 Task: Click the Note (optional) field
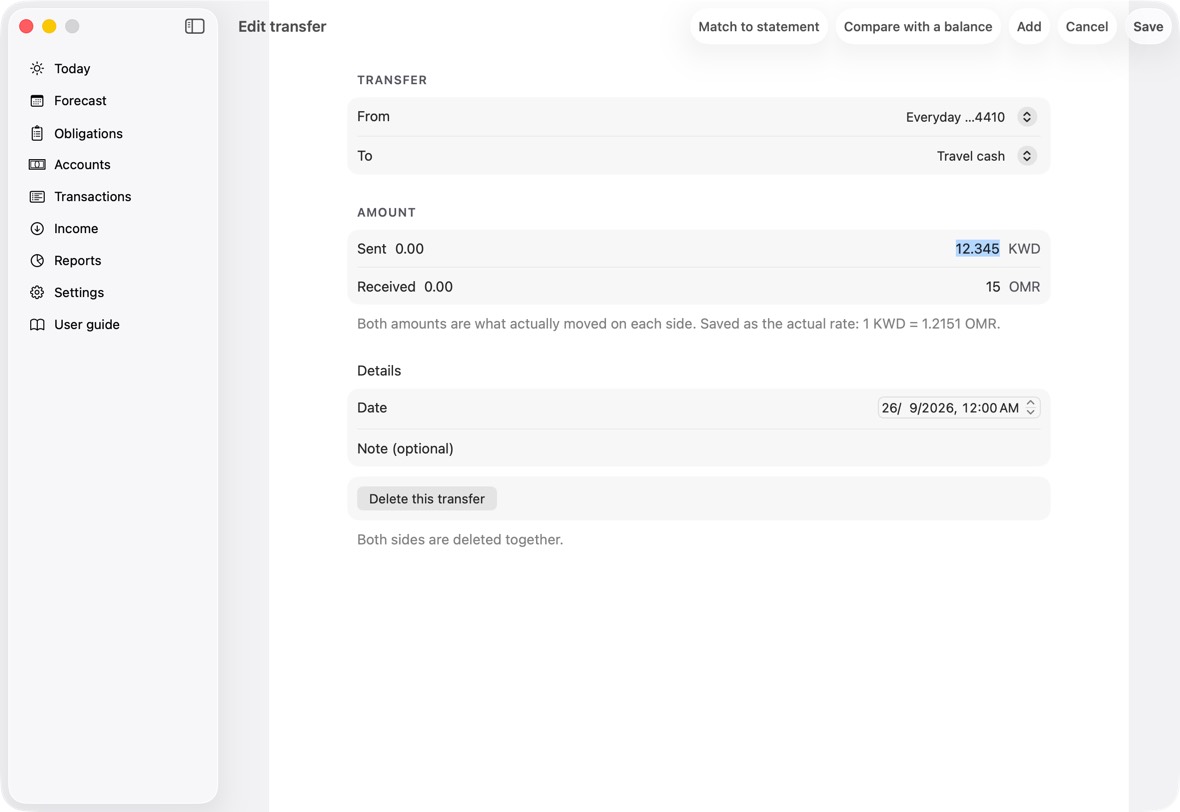(x=698, y=449)
